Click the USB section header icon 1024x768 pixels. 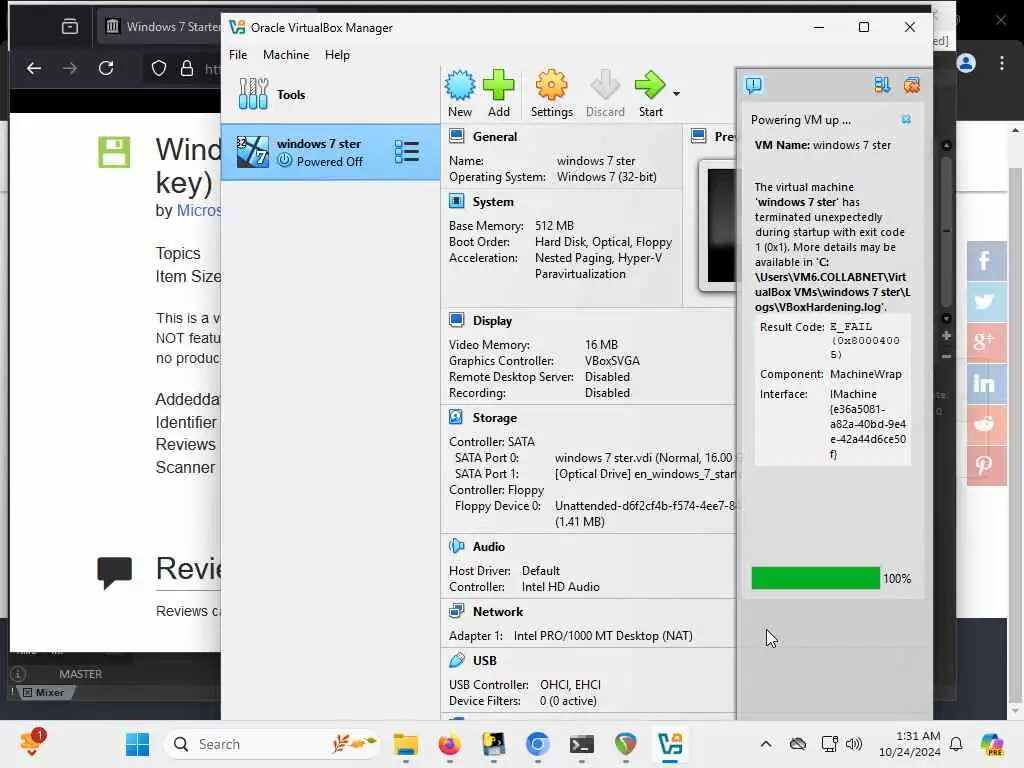coord(456,660)
